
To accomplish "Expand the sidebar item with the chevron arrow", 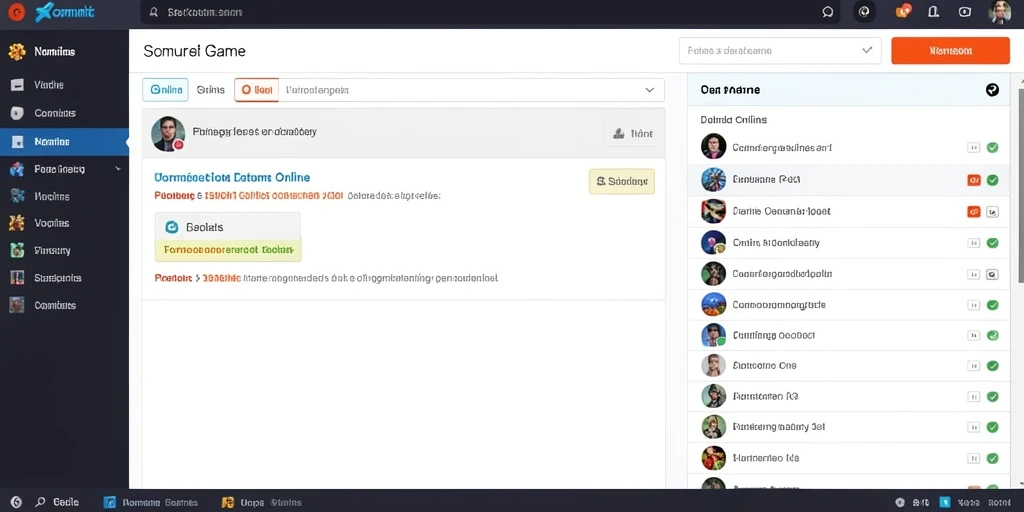I will 64,169.
